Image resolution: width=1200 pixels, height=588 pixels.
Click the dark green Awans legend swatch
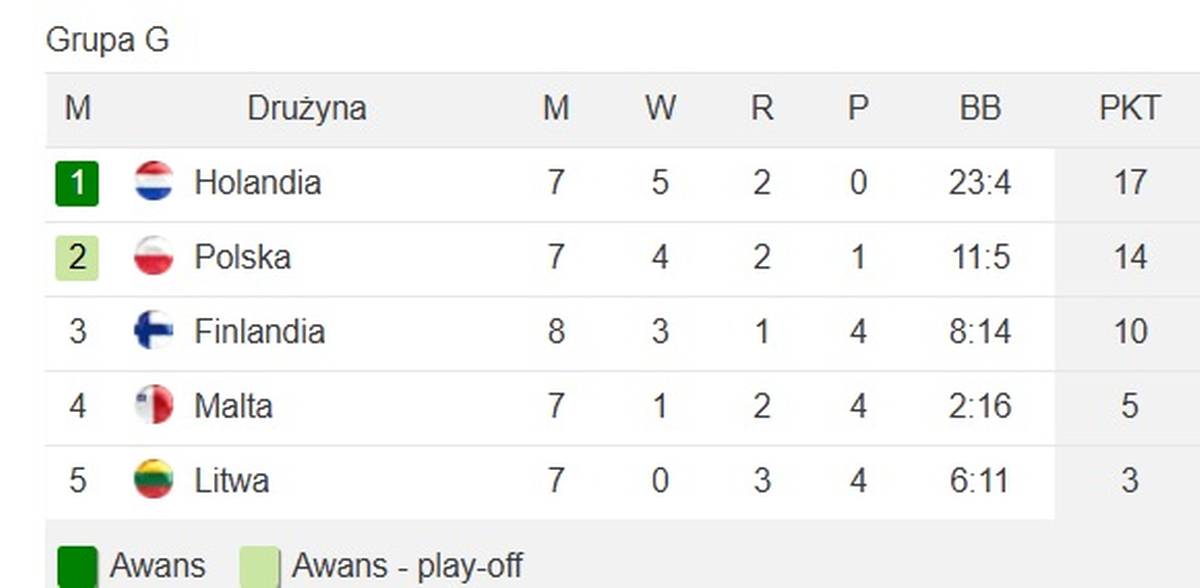(78, 567)
